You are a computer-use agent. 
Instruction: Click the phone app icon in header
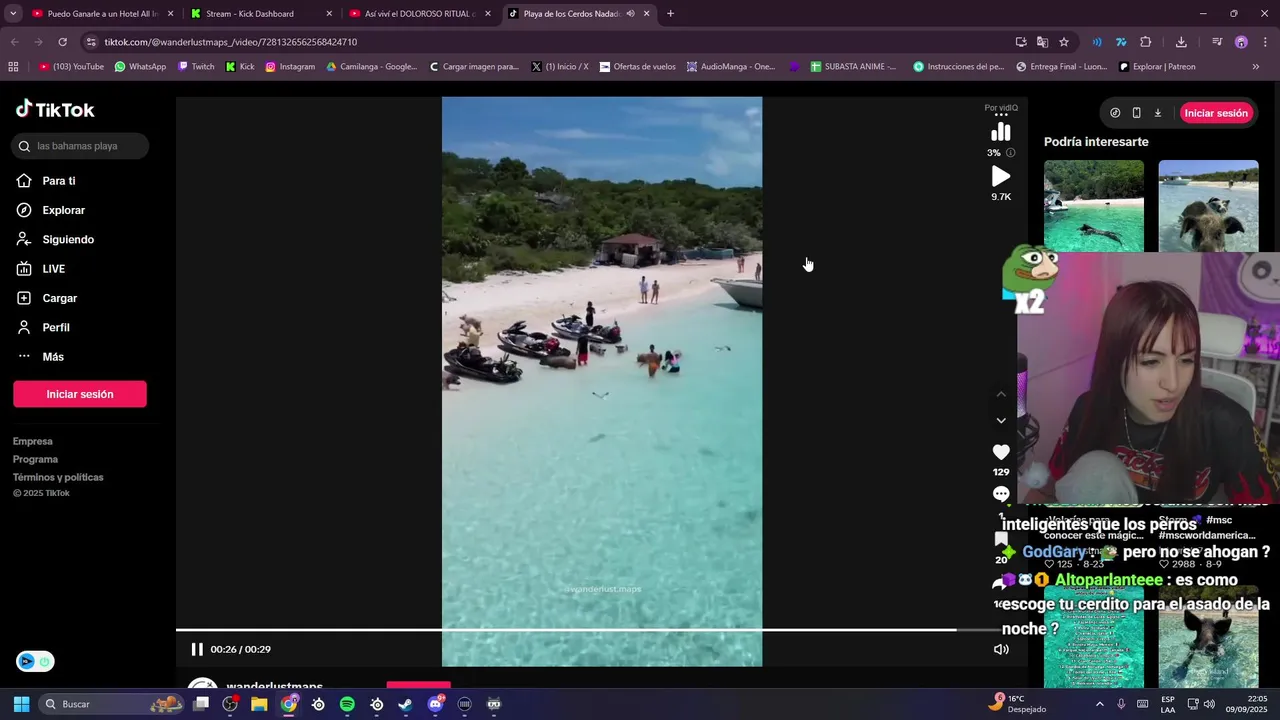(x=1136, y=113)
